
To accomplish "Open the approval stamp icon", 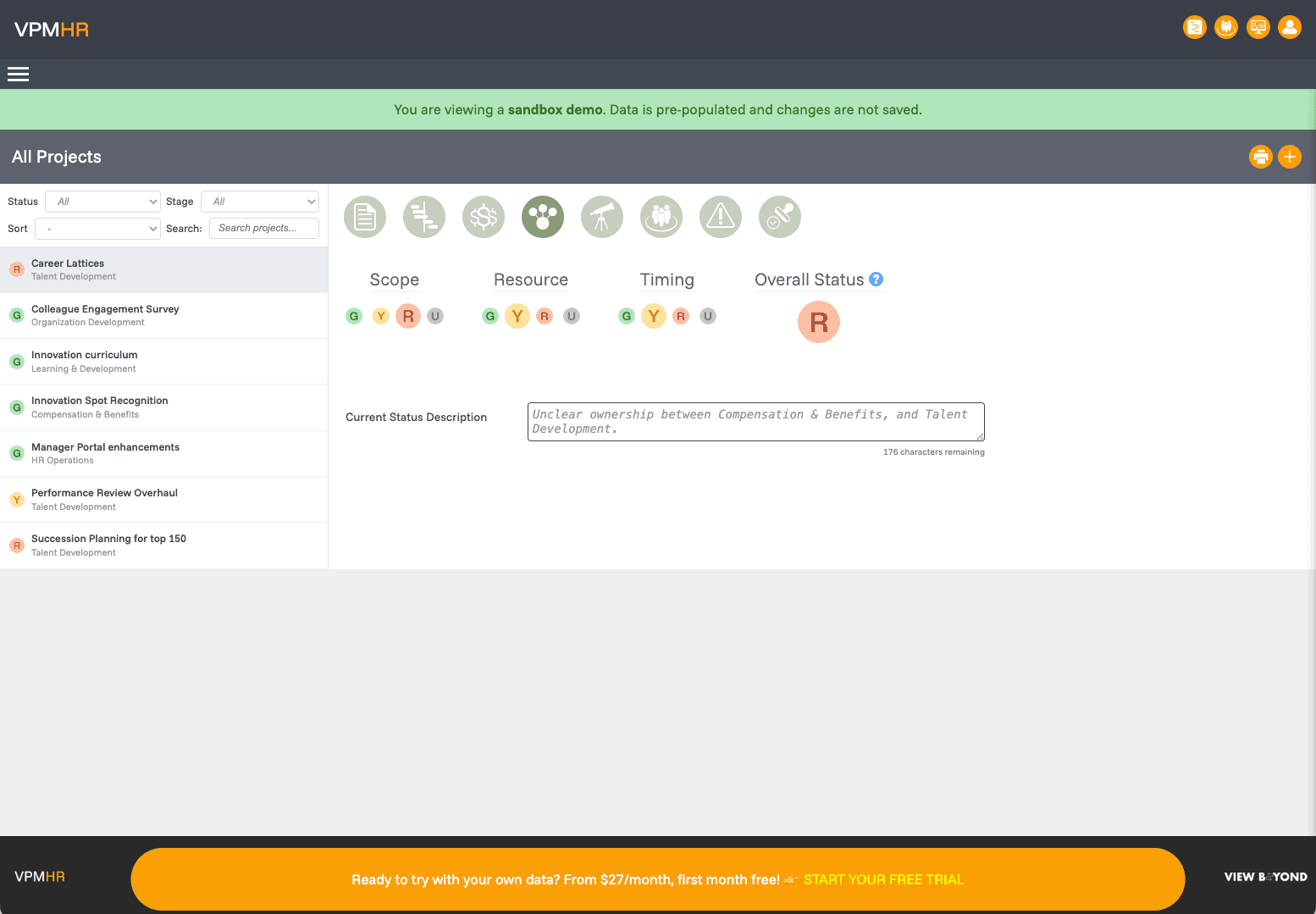I will tap(780, 217).
